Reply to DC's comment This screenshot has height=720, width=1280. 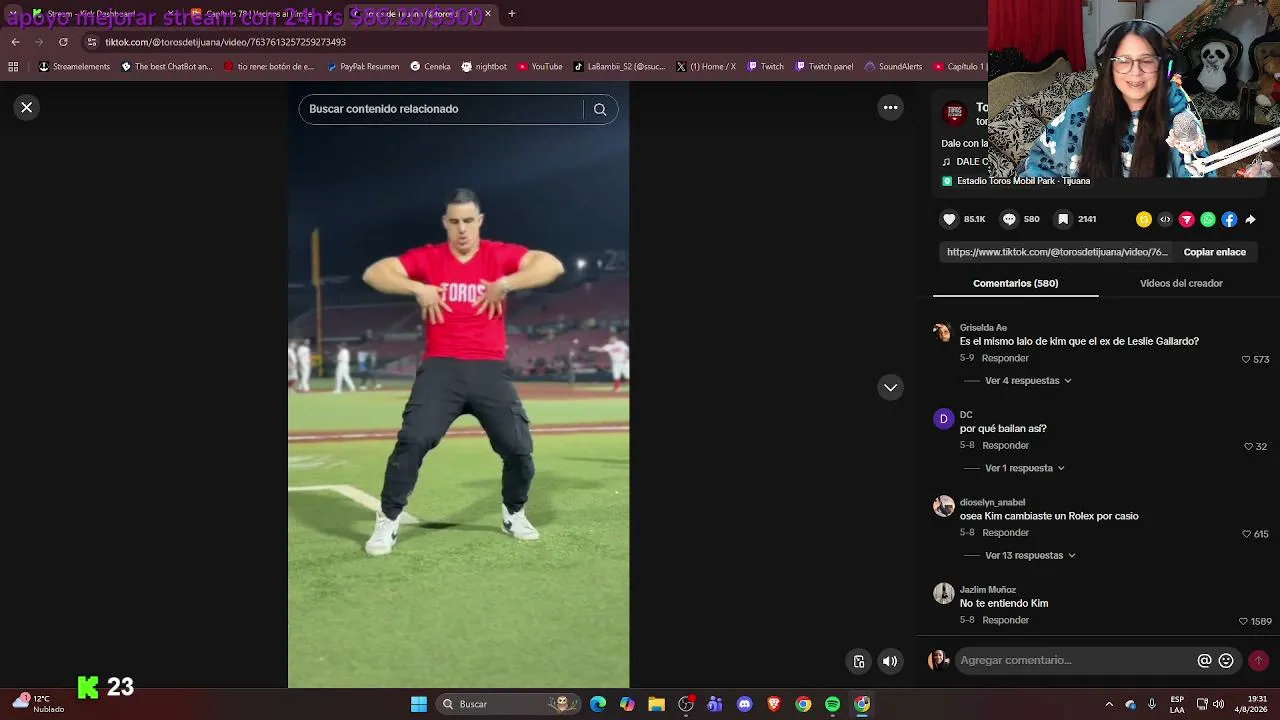point(1005,445)
